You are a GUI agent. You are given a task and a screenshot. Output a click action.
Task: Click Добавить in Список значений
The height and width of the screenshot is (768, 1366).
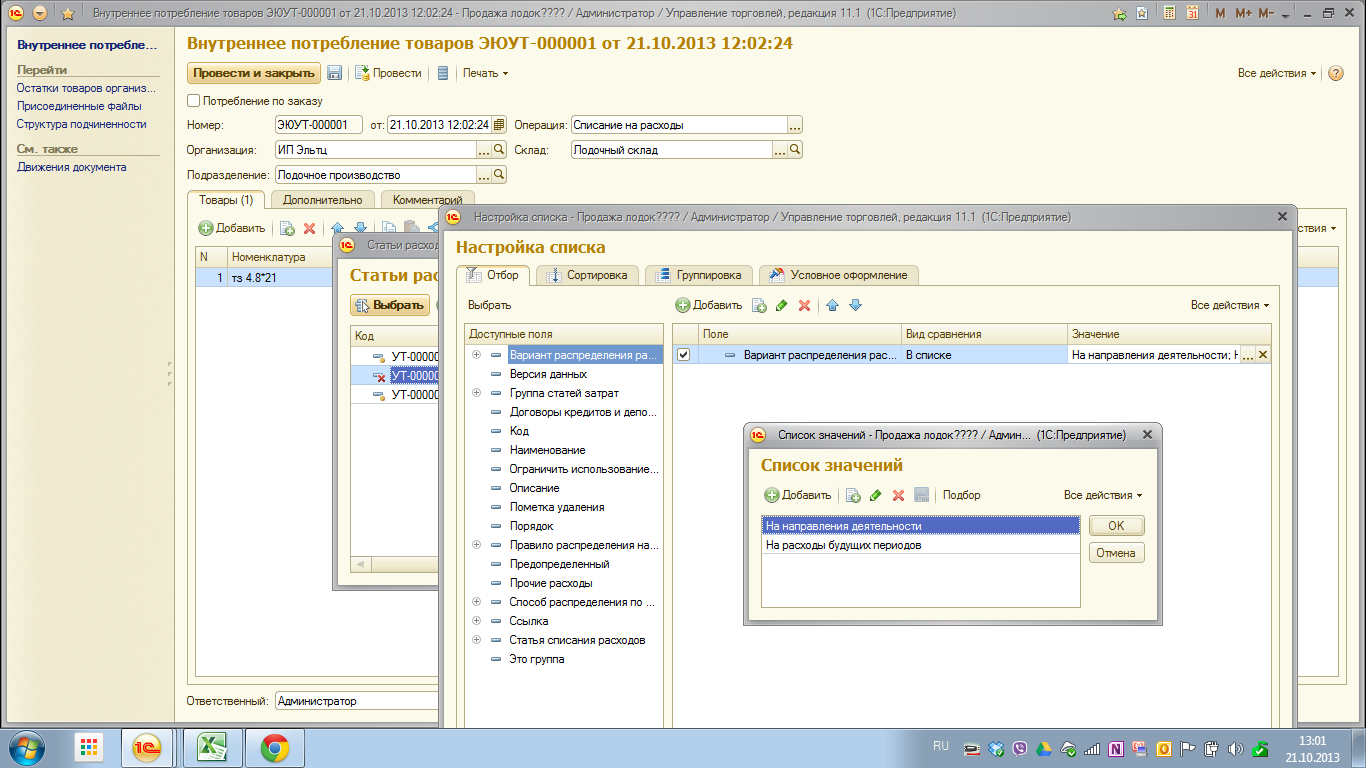pyautogui.click(x=798, y=495)
